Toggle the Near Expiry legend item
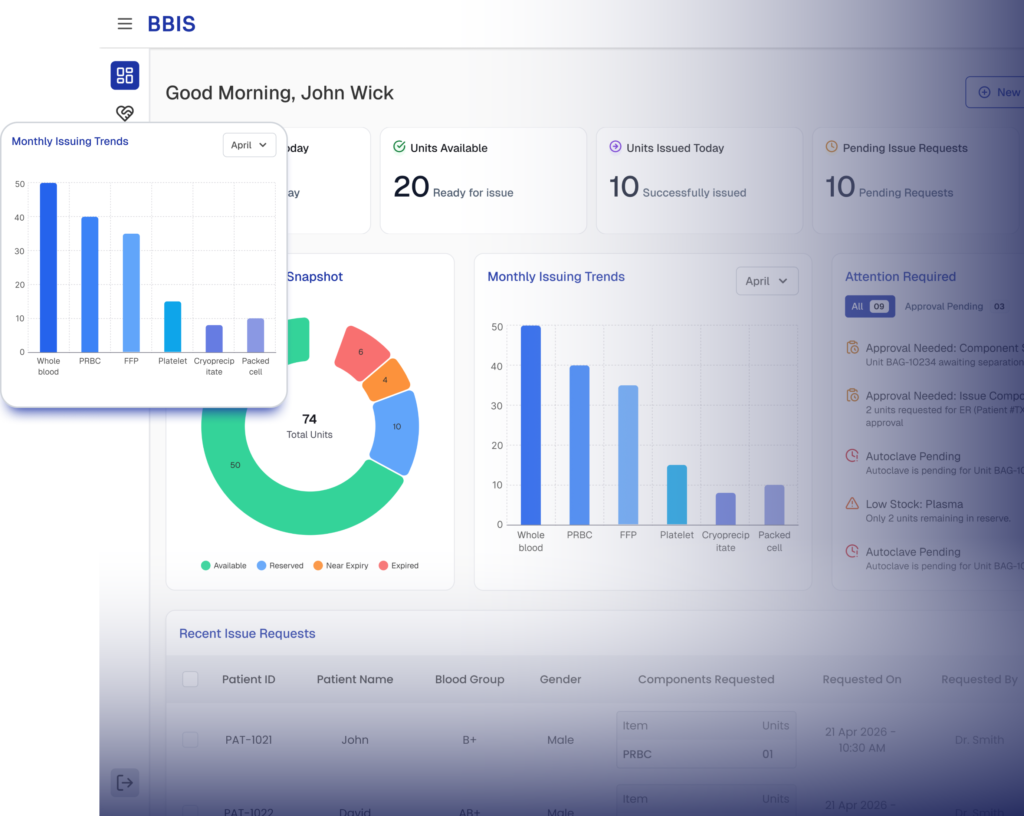The width and height of the screenshot is (1024, 816). click(x=341, y=565)
